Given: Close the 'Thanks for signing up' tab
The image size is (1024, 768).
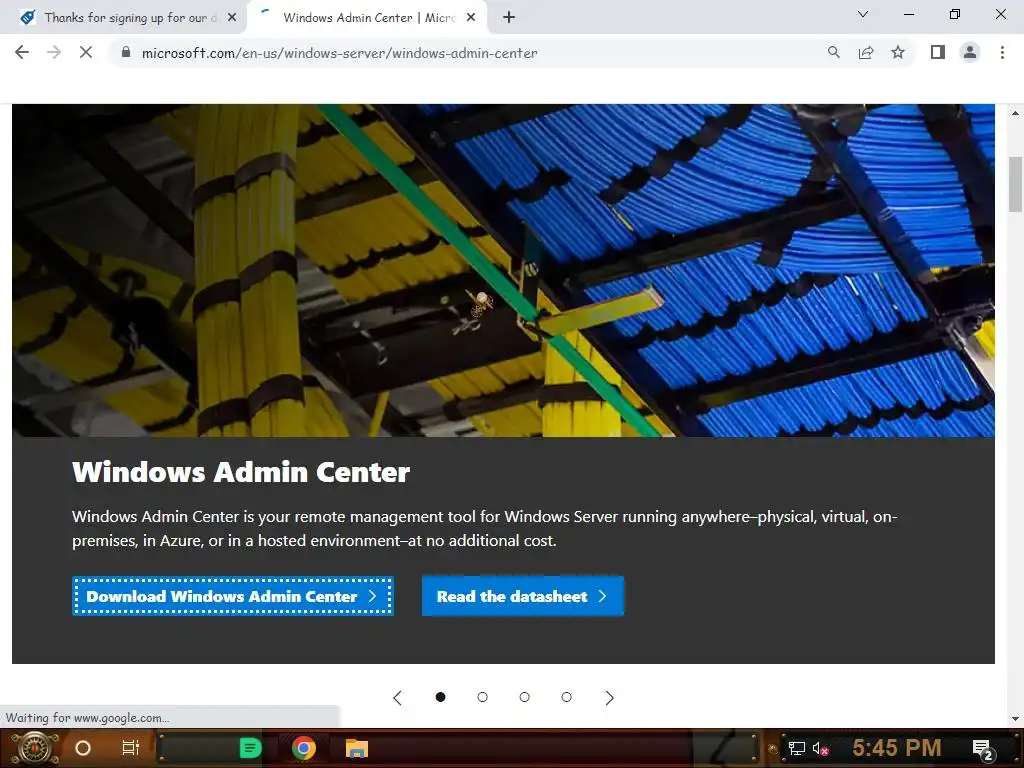Looking at the screenshot, I should tap(232, 18).
